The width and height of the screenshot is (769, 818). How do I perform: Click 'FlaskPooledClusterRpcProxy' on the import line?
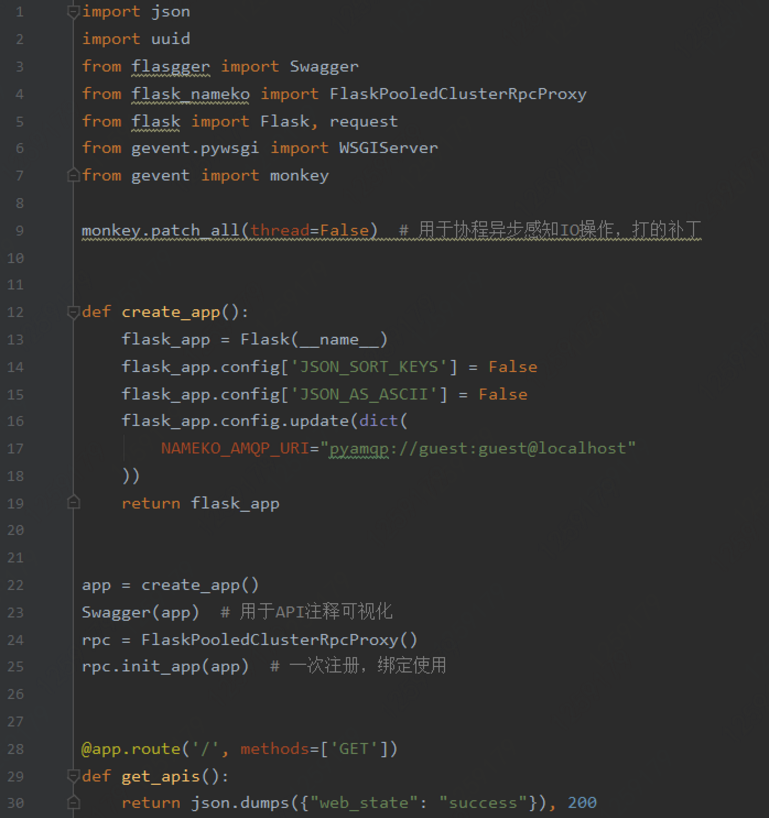point(458,94)
